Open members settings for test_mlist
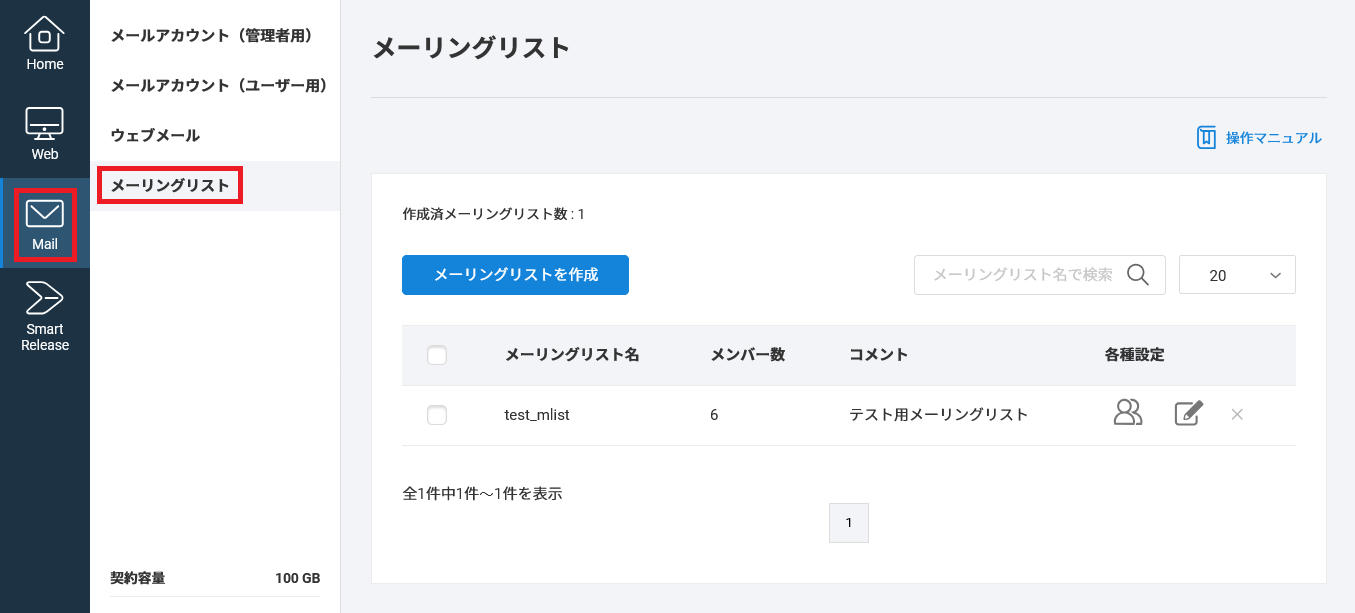 (1128, 413)
